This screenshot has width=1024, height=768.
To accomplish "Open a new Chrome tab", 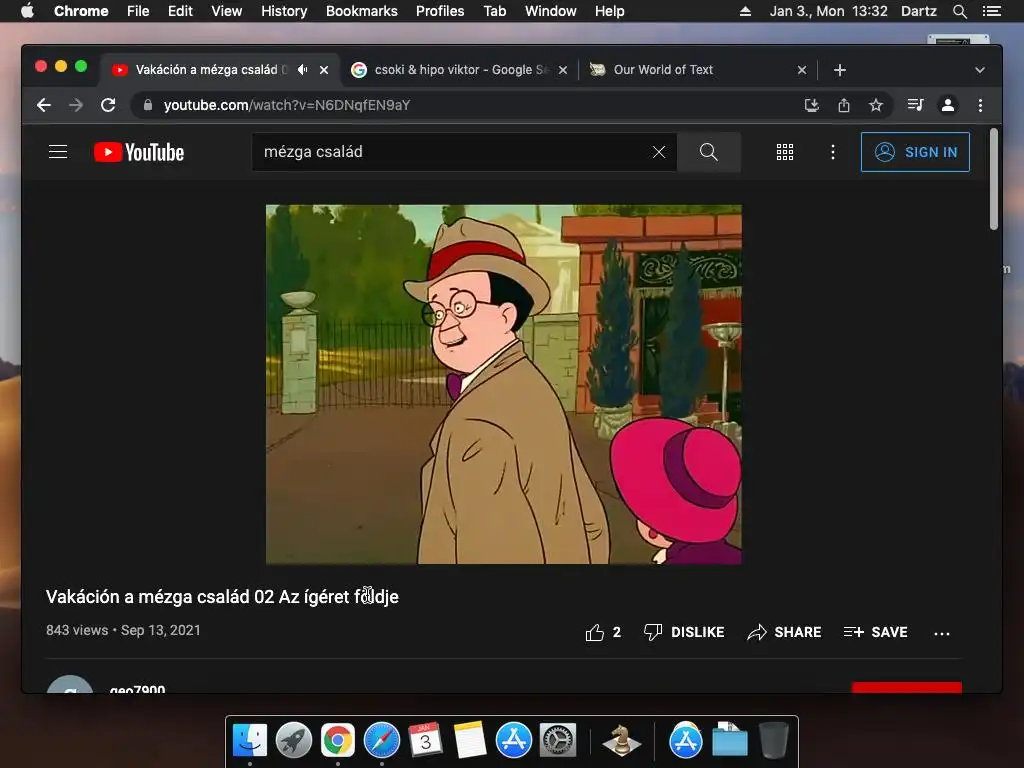I will pos(840,70).
